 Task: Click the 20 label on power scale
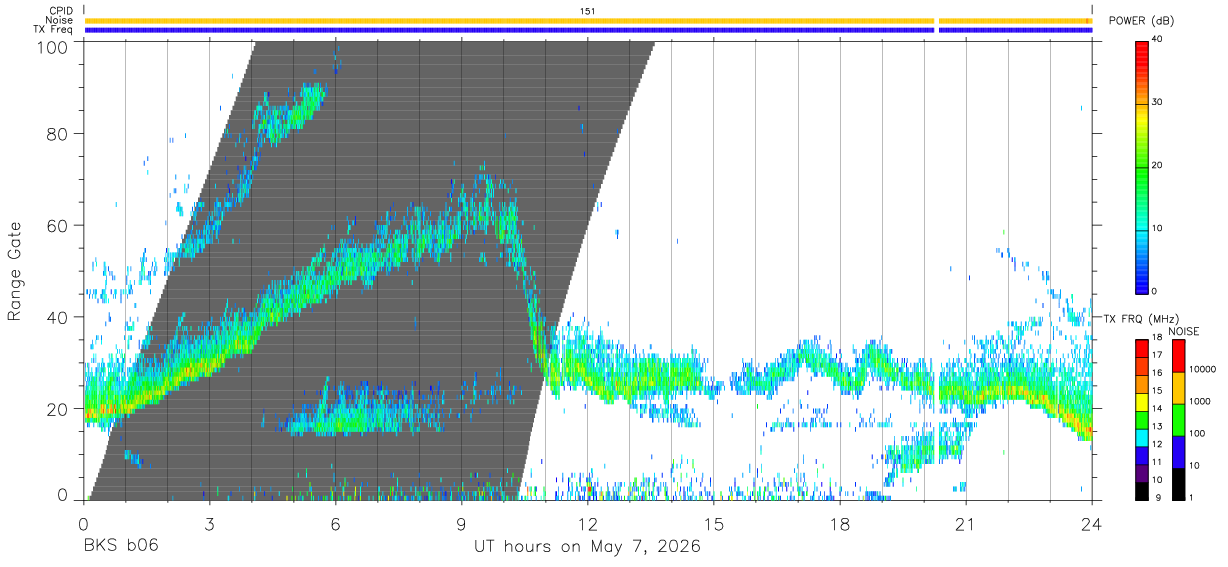click(x=1158, y=166)
